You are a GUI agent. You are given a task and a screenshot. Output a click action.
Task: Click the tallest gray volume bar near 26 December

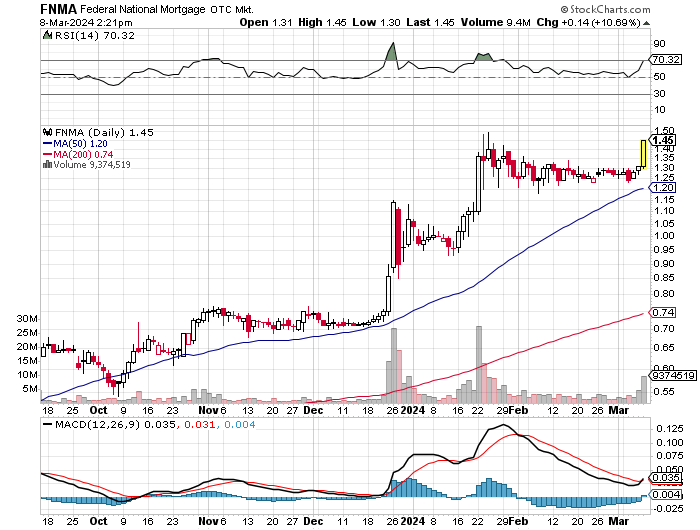click(x=394, y=366)
